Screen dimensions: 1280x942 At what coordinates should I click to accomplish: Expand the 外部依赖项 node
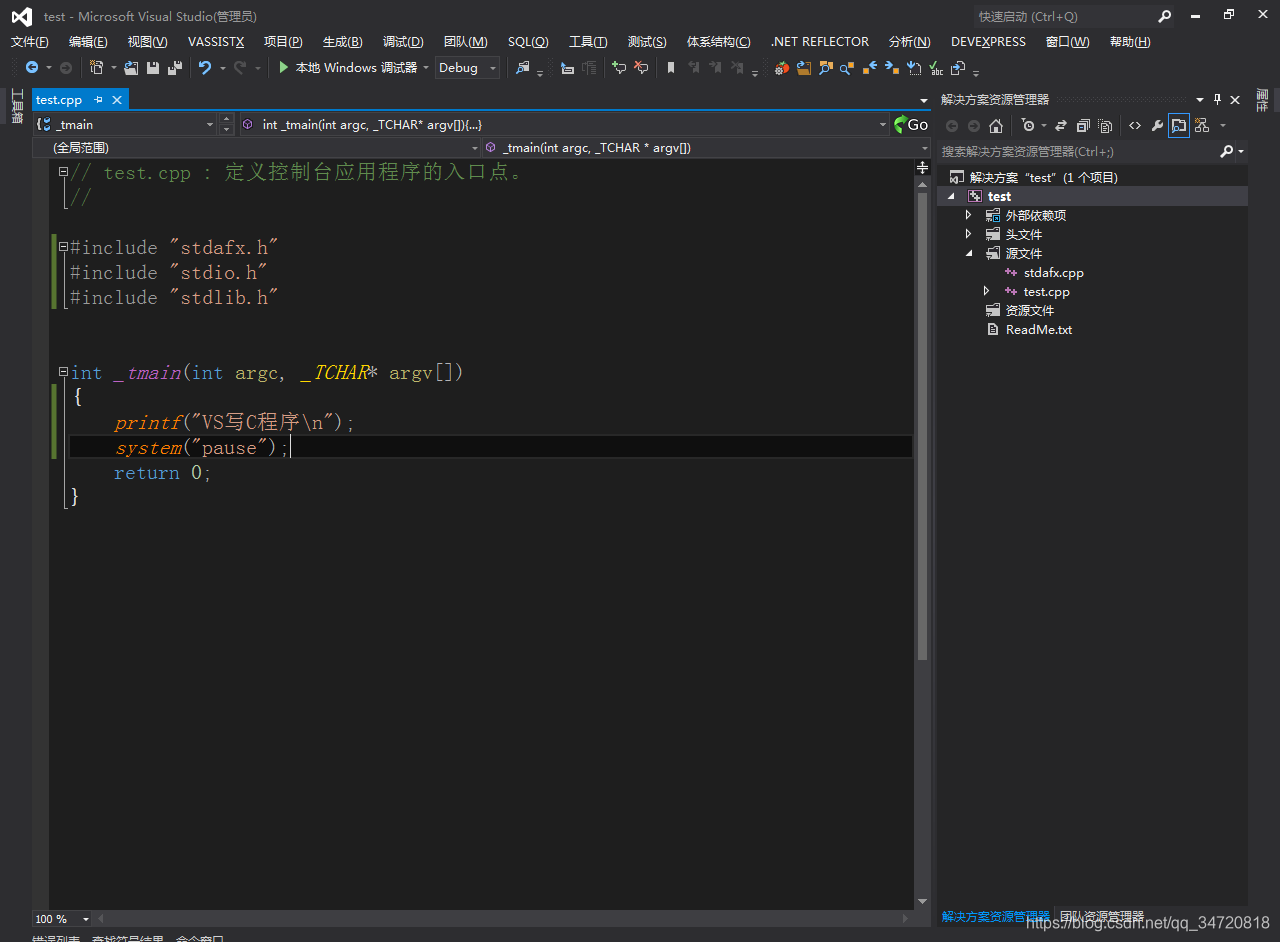(968, 215)
